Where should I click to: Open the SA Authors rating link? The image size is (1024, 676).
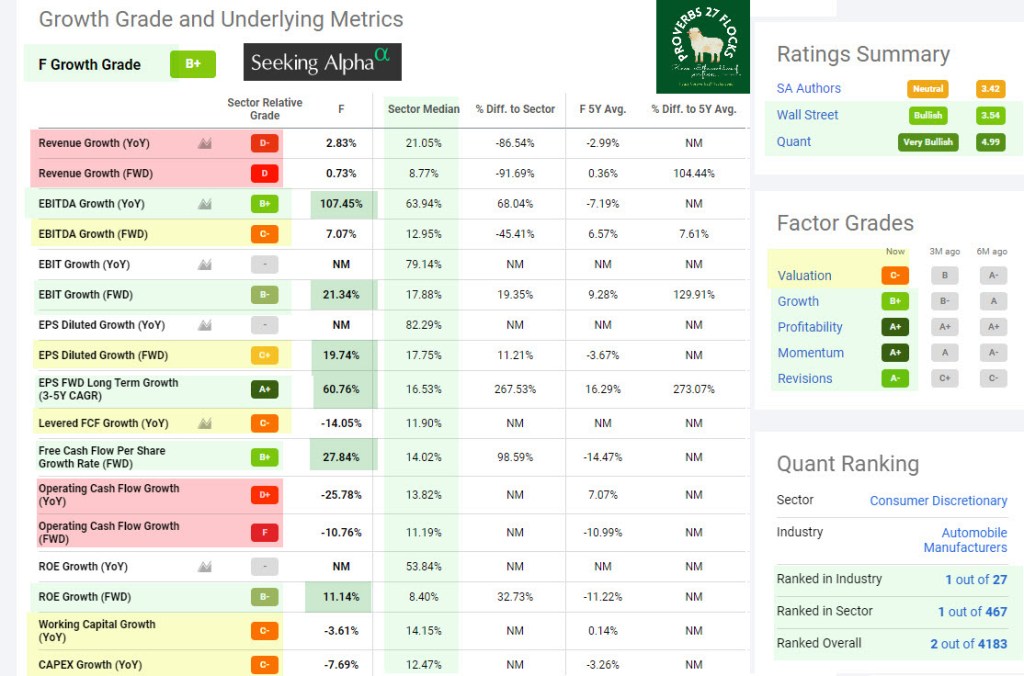pyautogui.click(x=809, y=88)
